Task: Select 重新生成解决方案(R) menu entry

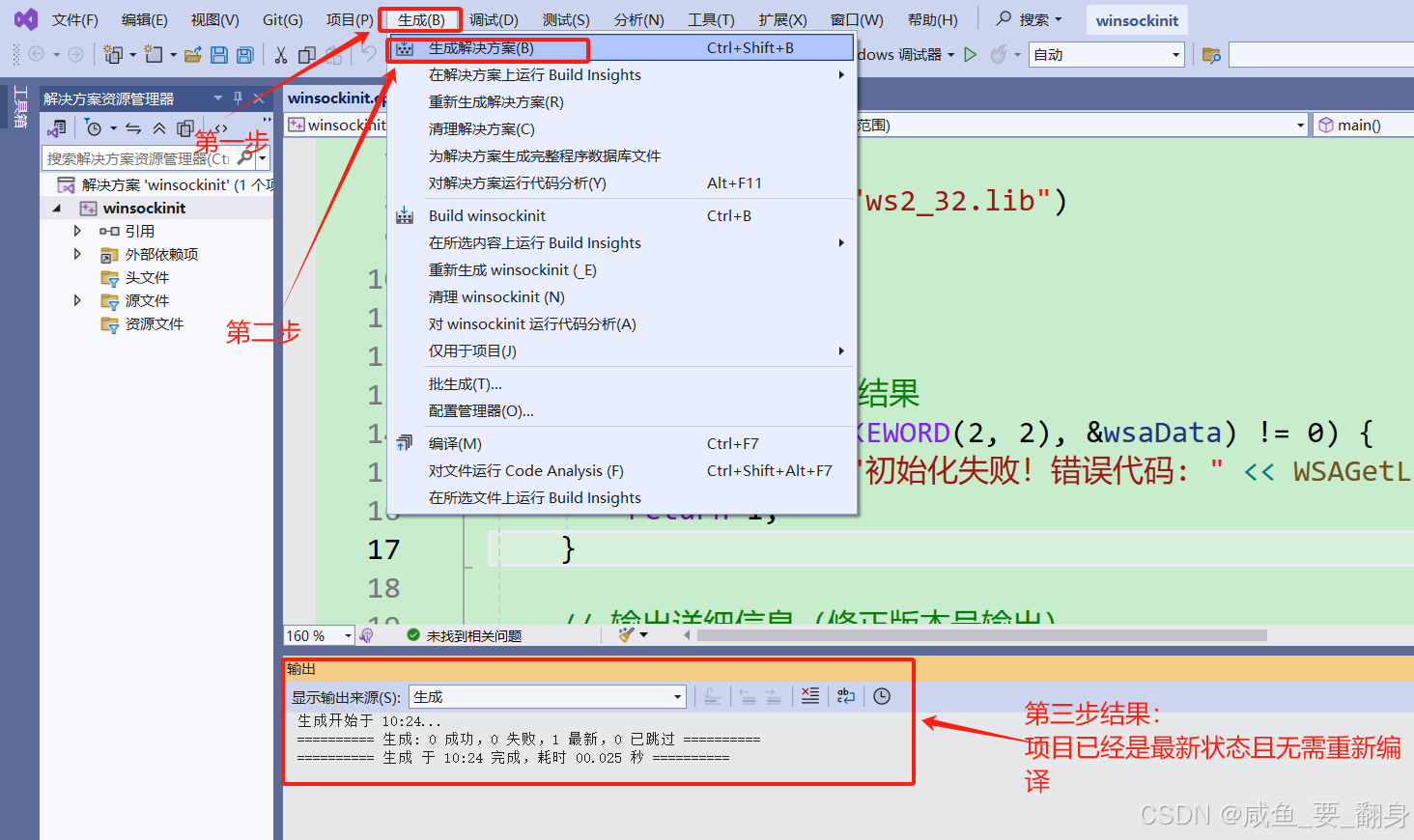Action: pos(621,101)
